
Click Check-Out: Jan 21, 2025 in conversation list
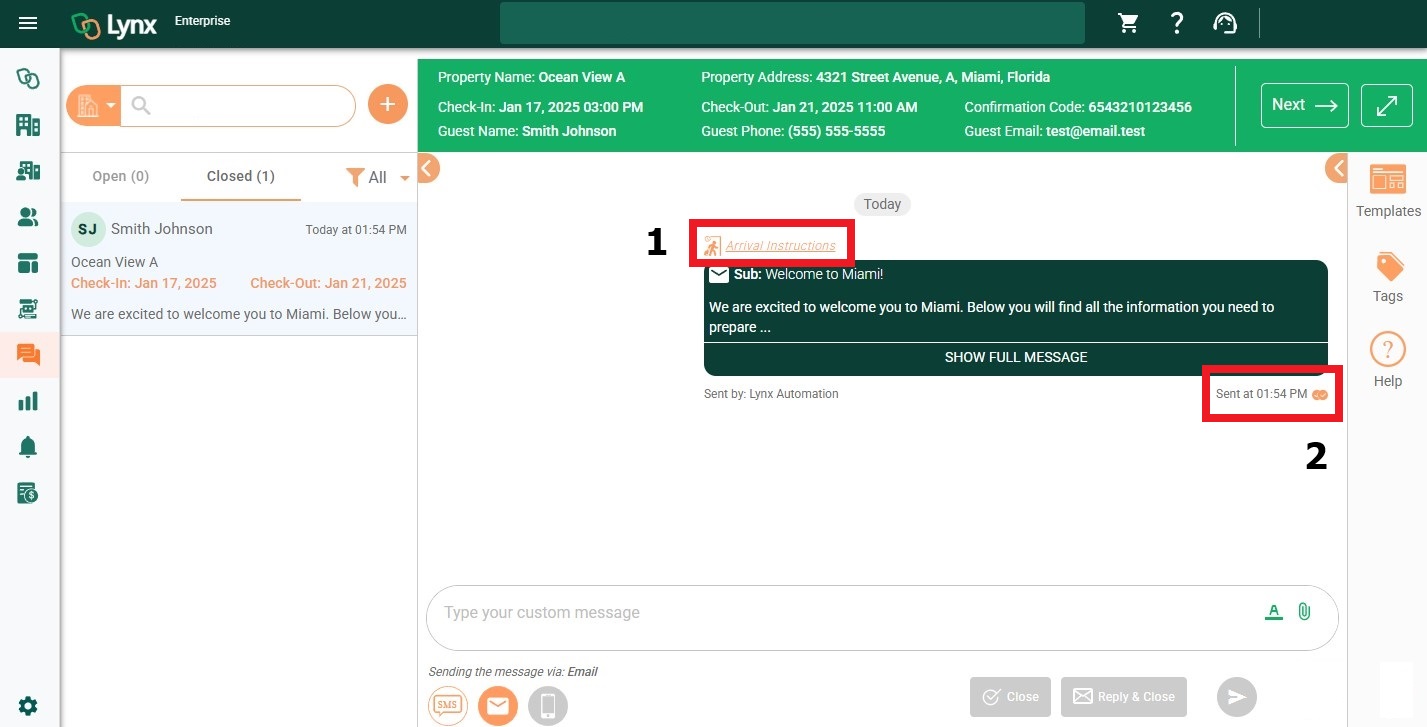[x=328, y=283]
